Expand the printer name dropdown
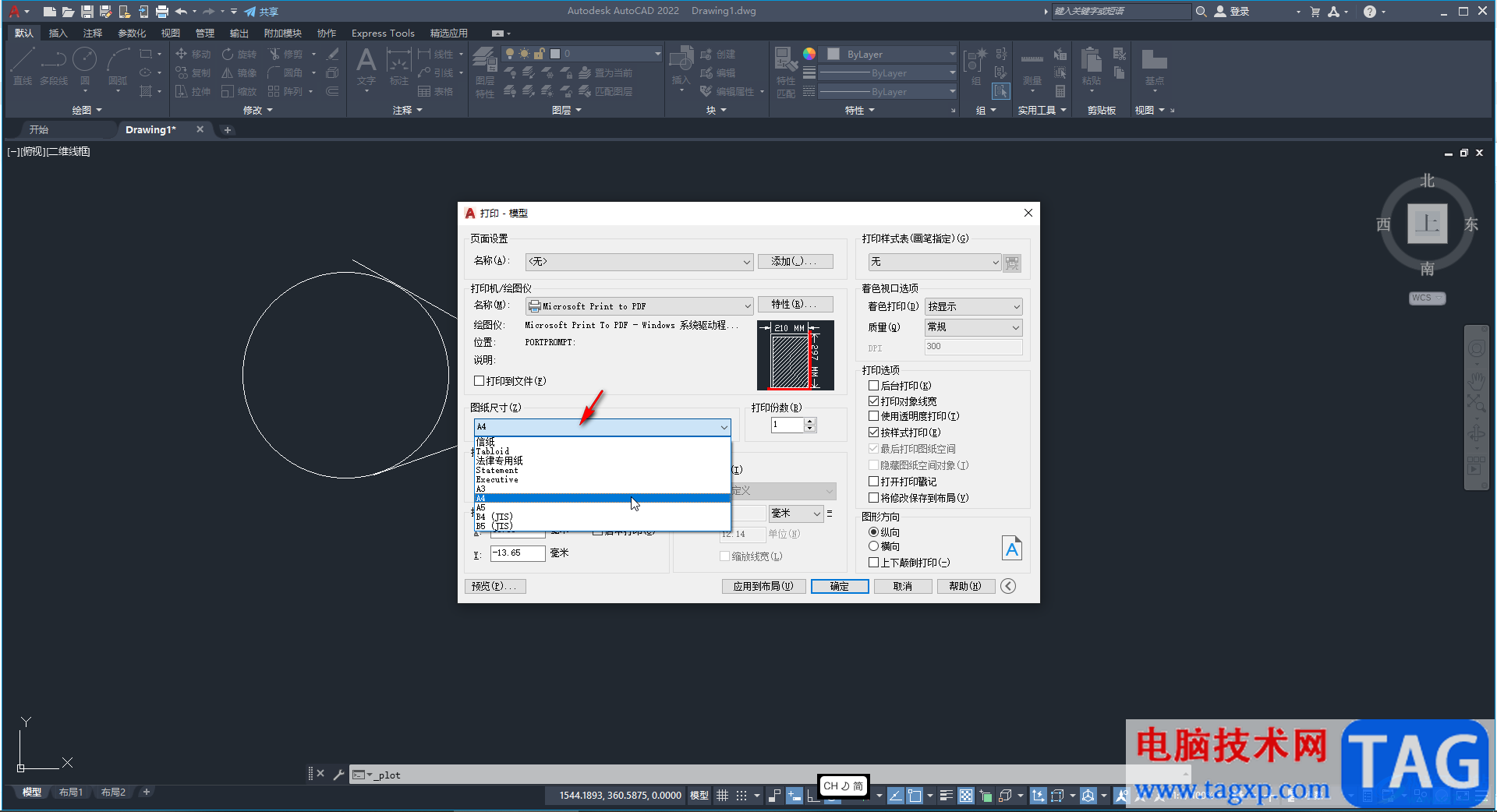This screenshot has width=1497, height=812. click(x=747, y=306)
